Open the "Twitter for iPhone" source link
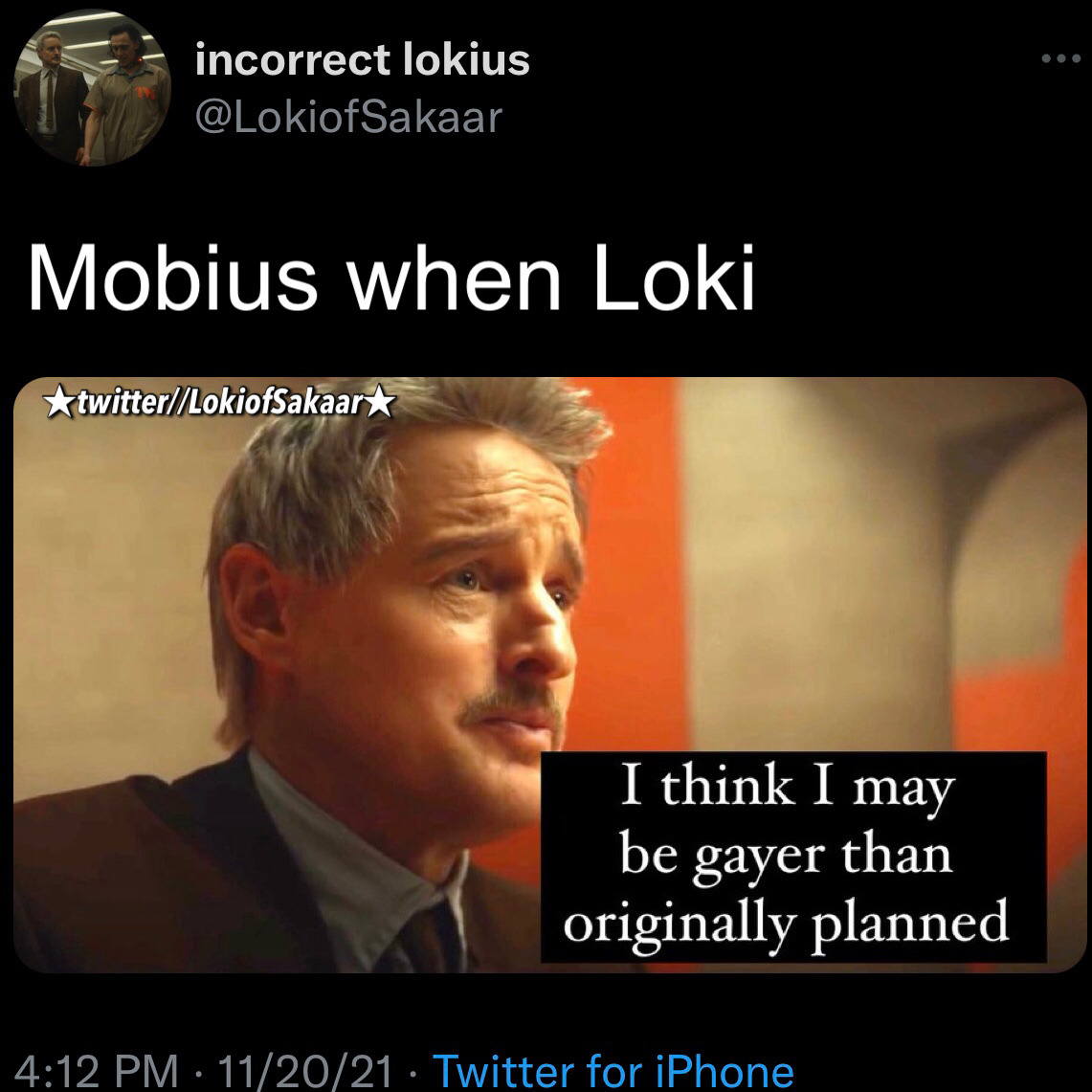The image size is (1092, 1092). [x=613, y=1070]
